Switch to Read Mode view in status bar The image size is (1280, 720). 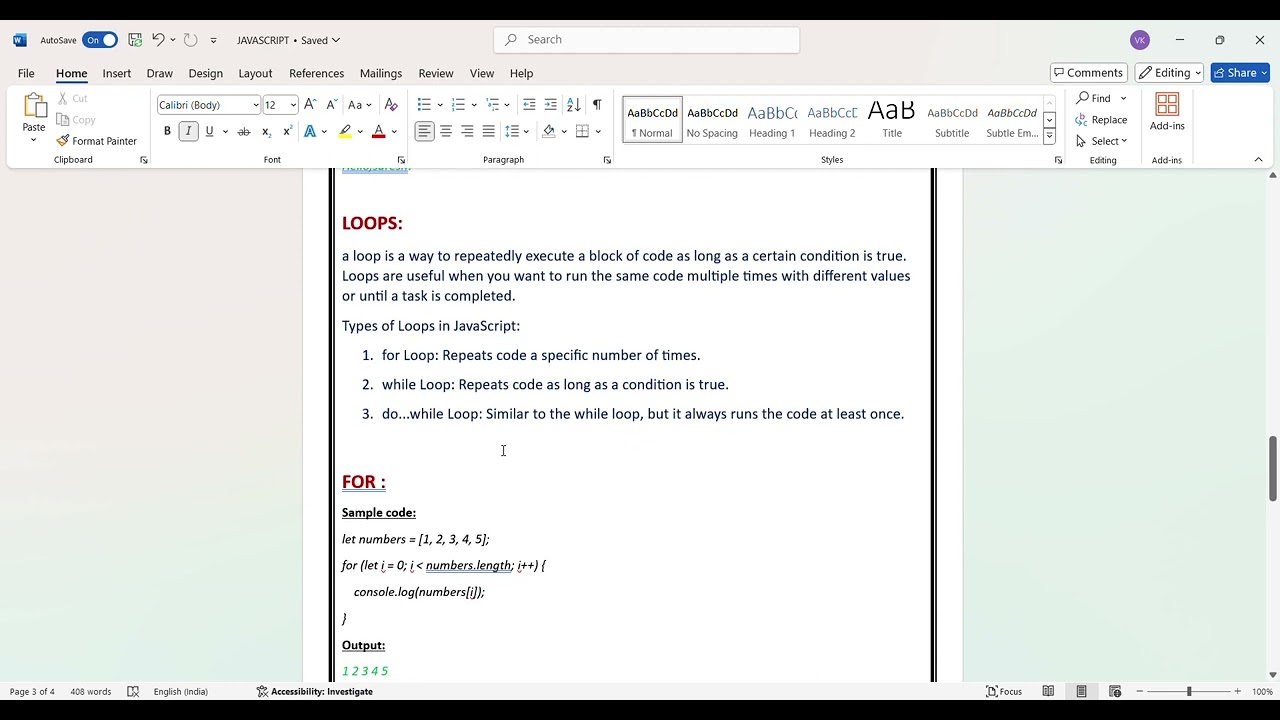coord(1048,691)
